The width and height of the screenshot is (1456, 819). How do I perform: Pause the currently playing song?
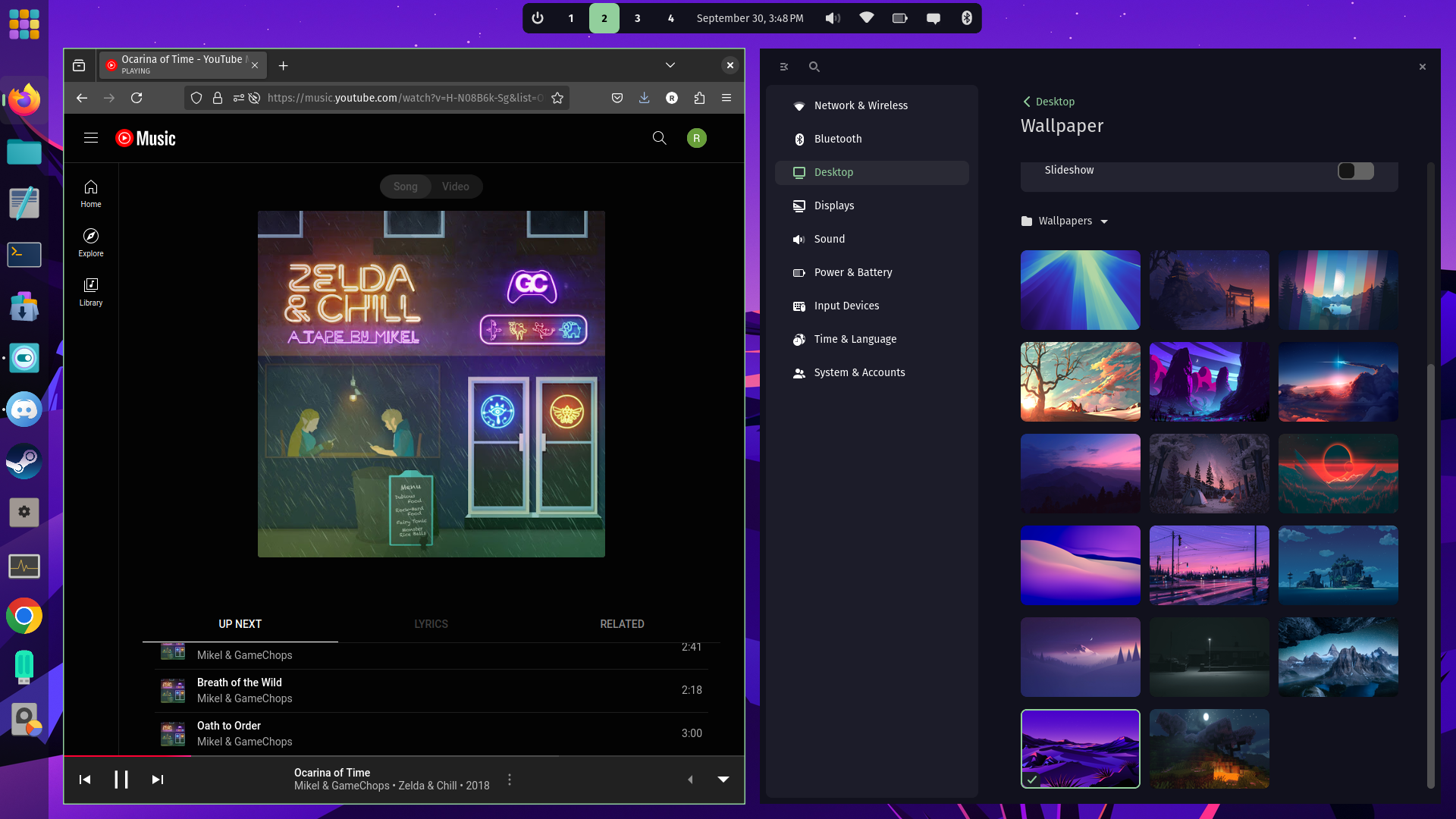(x=121, y=779)
